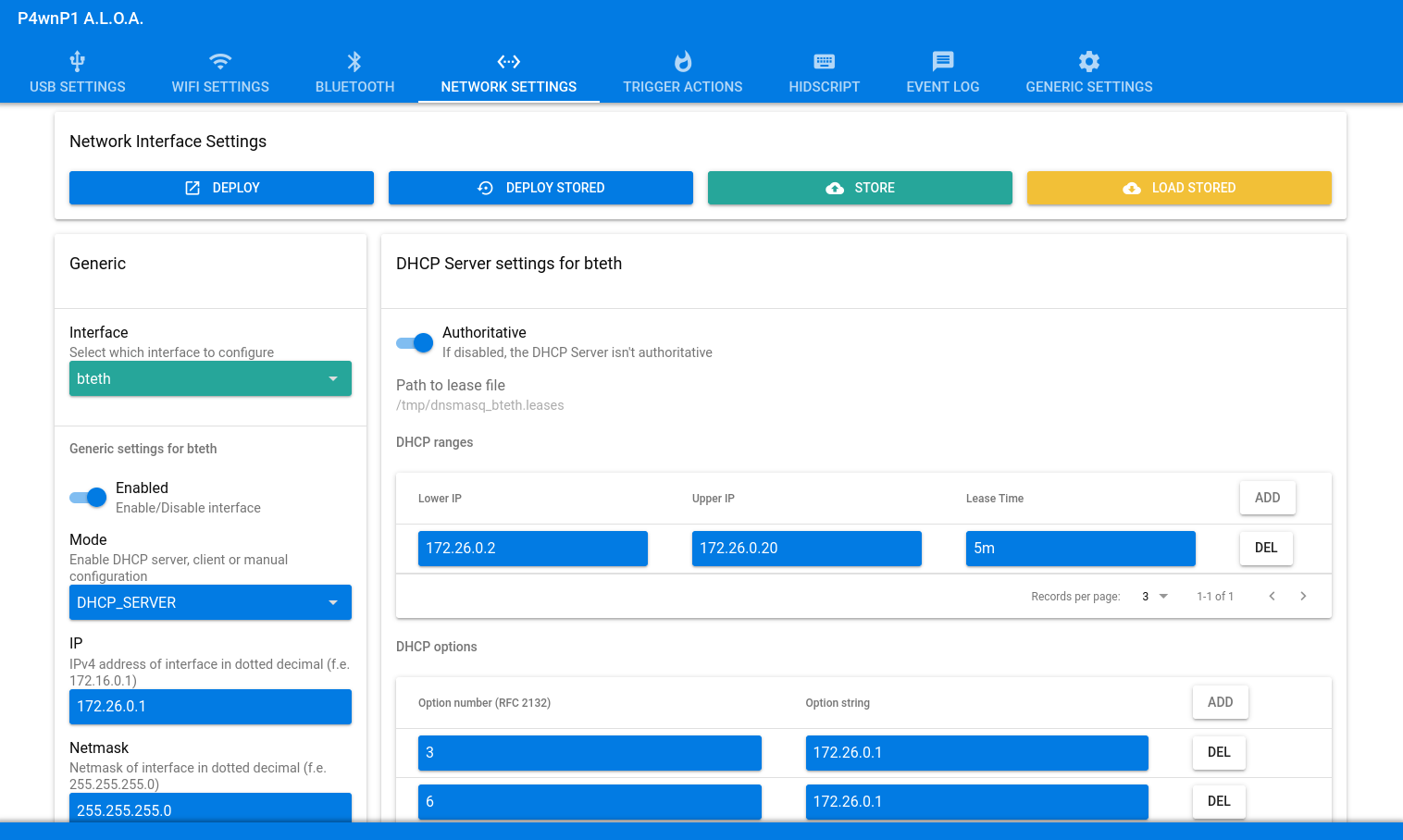Click the HIDScript keyboard icon
This screenshot has height=840, width=1403.
(x=825, y=62)
